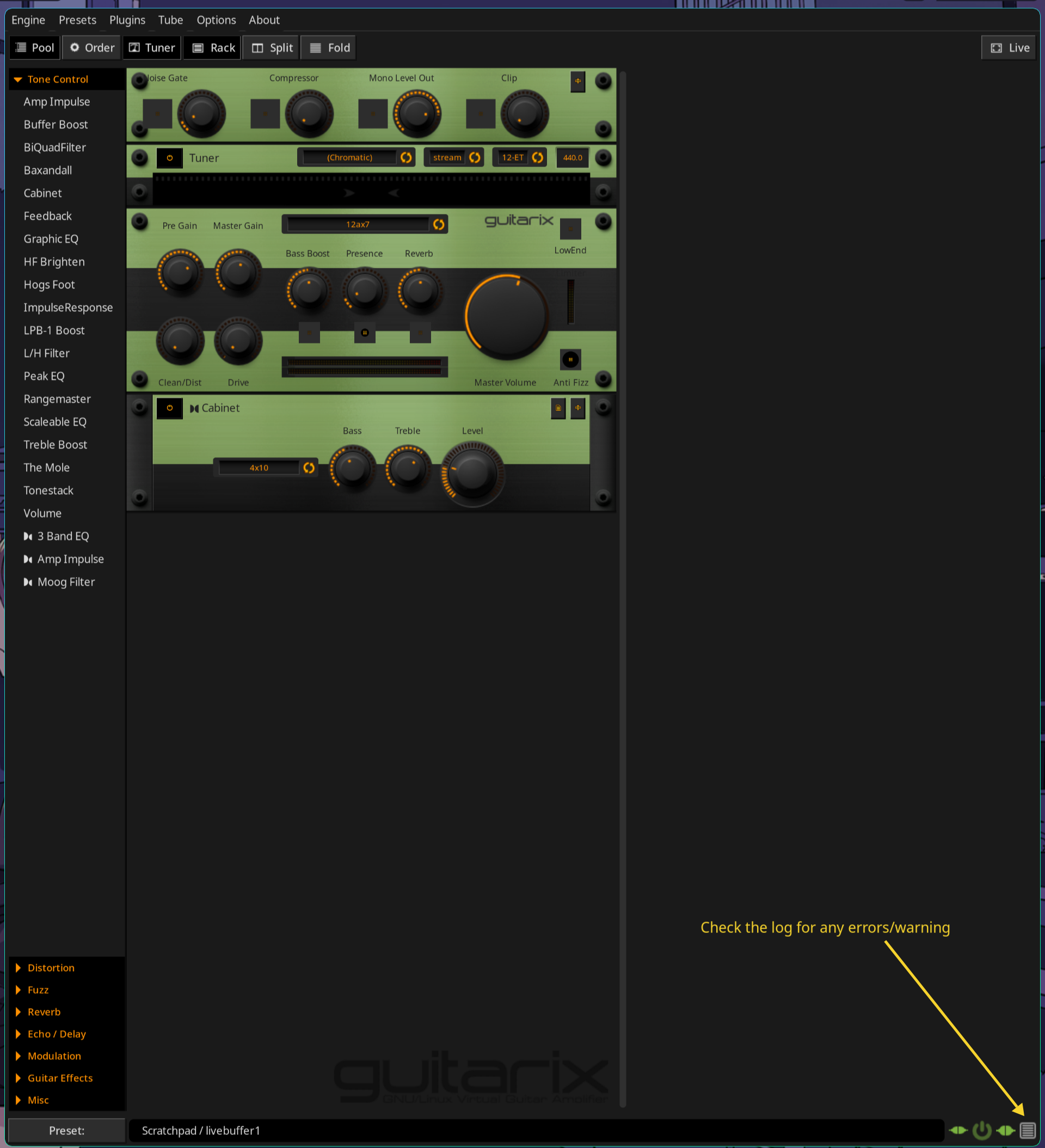Toggle the Tuner unit power switch
This screenshot has height=1148, width=1045.
169,158
